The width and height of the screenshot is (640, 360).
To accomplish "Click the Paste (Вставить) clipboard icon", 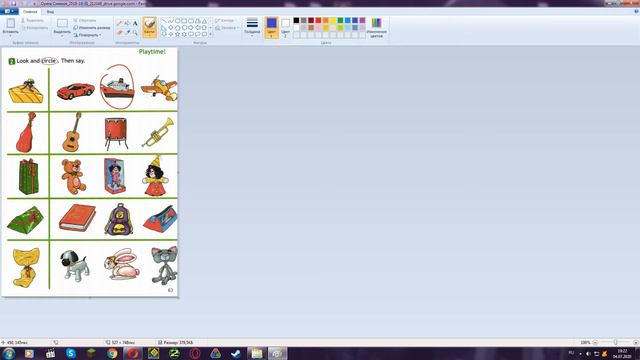I will click(x=11, y=23).
